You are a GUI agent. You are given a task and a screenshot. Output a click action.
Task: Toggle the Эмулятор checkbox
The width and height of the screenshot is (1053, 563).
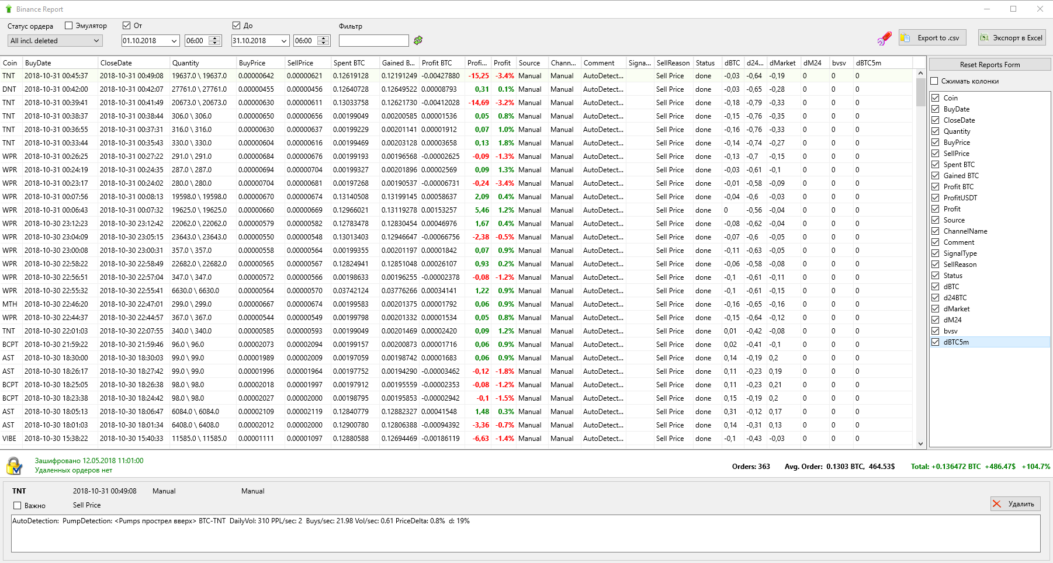pyautogui.click(x=68, y=26)
